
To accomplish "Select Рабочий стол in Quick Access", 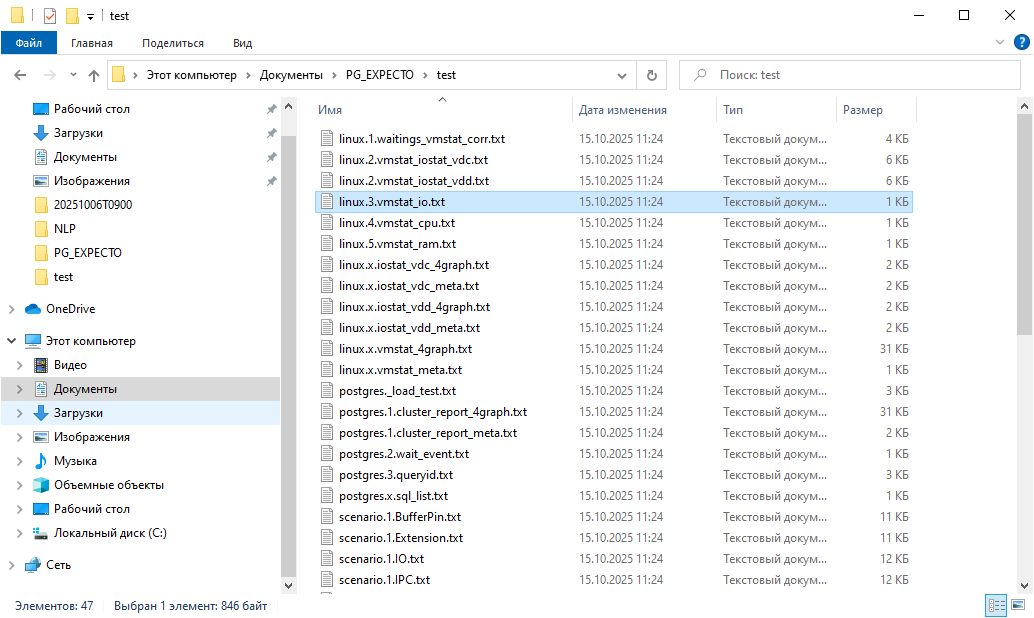I will click(91, 109).
